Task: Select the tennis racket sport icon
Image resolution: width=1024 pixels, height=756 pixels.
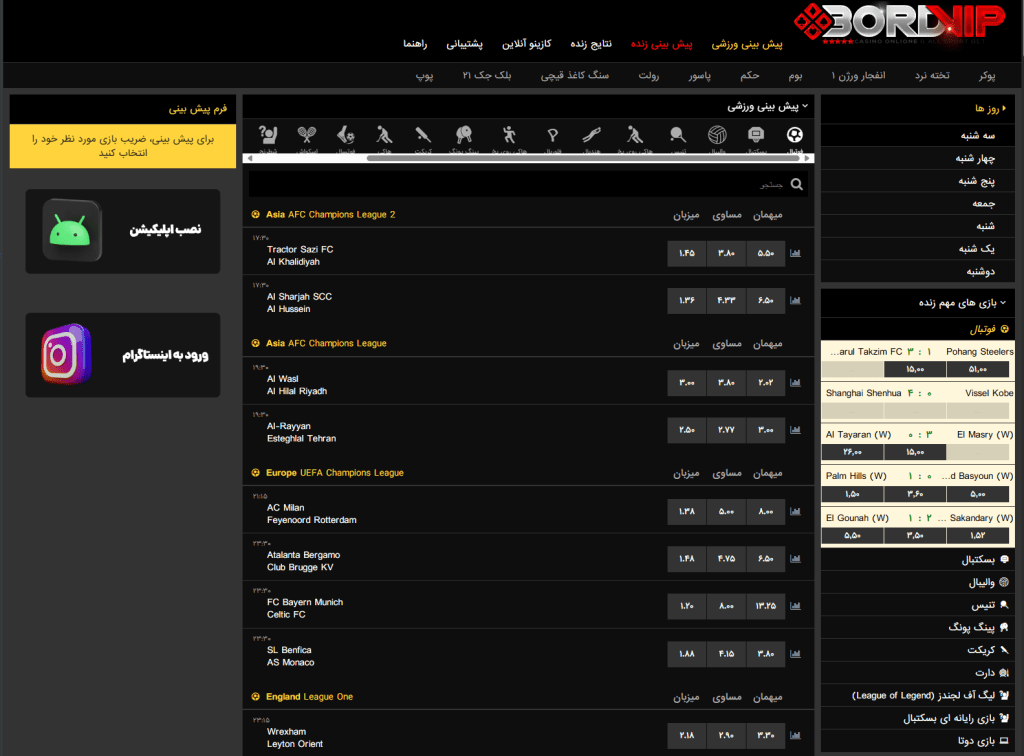Action: click(678, 135)
